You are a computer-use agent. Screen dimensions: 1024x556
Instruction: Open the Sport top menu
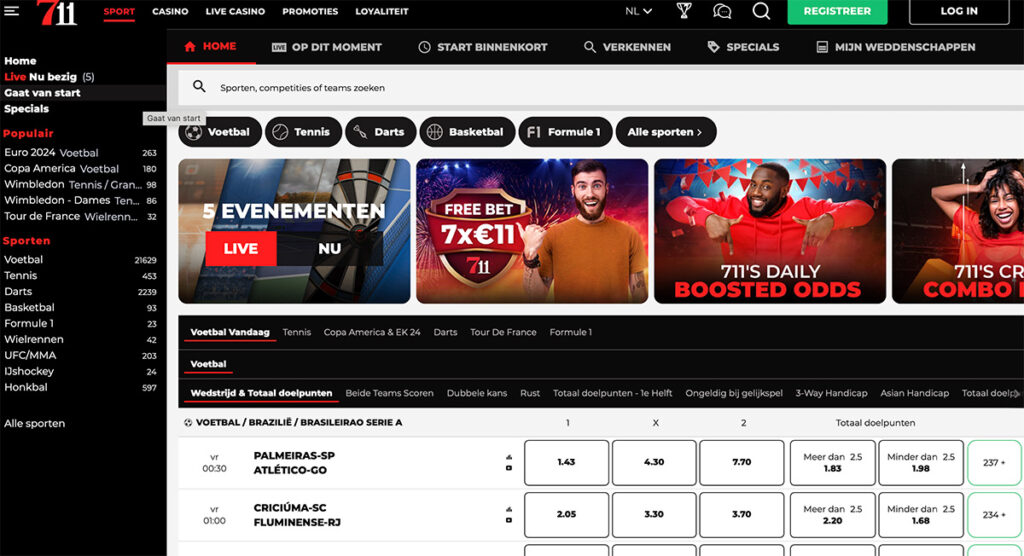(x=119, y=11)
